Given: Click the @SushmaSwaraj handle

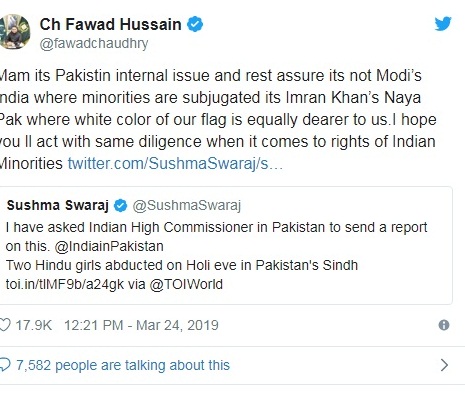Looking at the screenshot, I should pos(187,206).
